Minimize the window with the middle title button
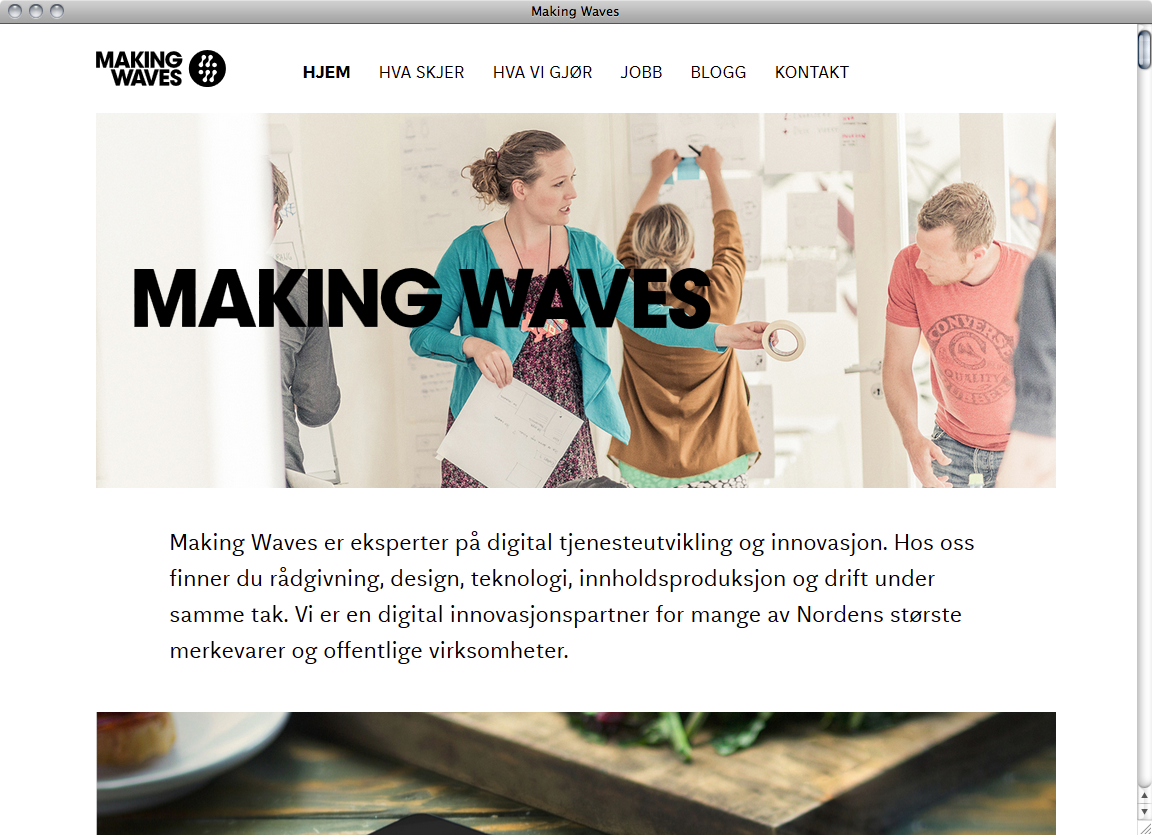 [35, 11]
